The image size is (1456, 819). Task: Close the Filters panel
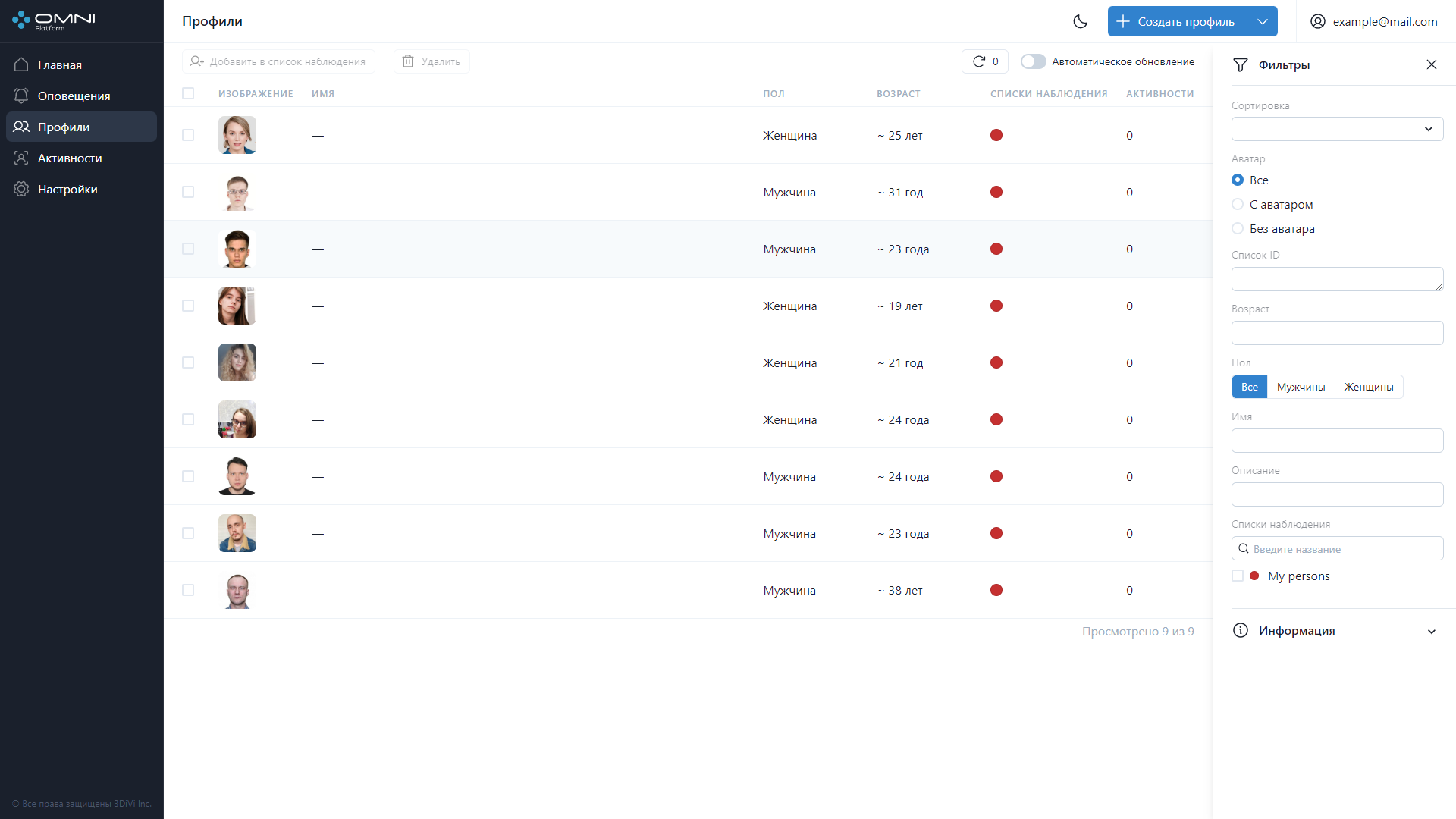pos(1432,64)
